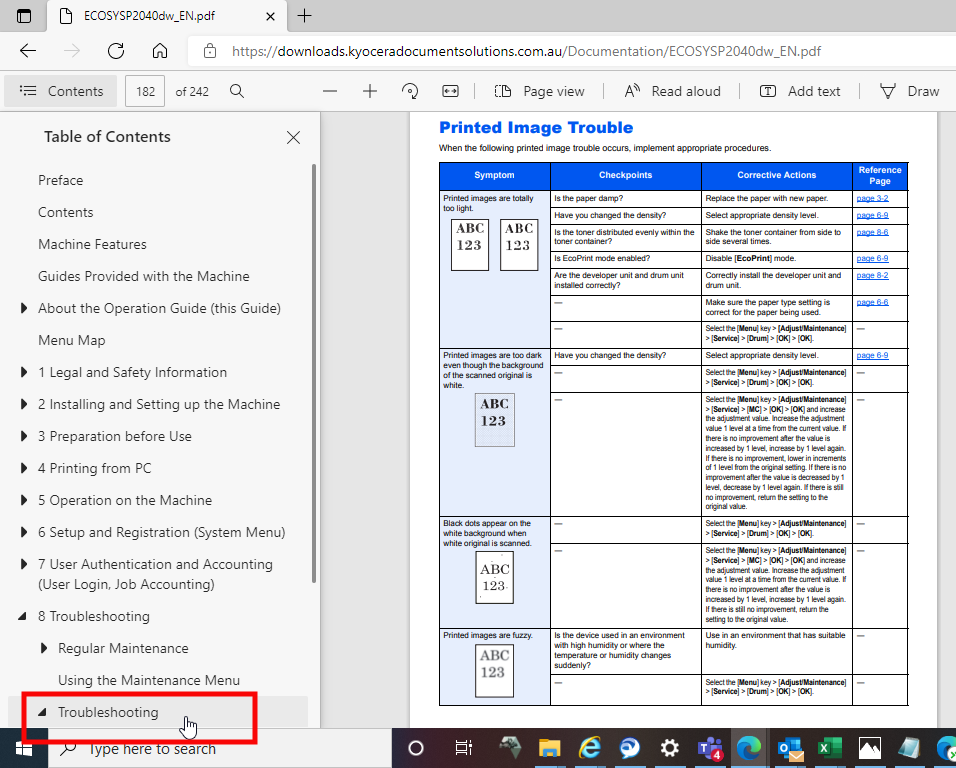
Task: Open the tab actions menu
Action: point(22,16)
